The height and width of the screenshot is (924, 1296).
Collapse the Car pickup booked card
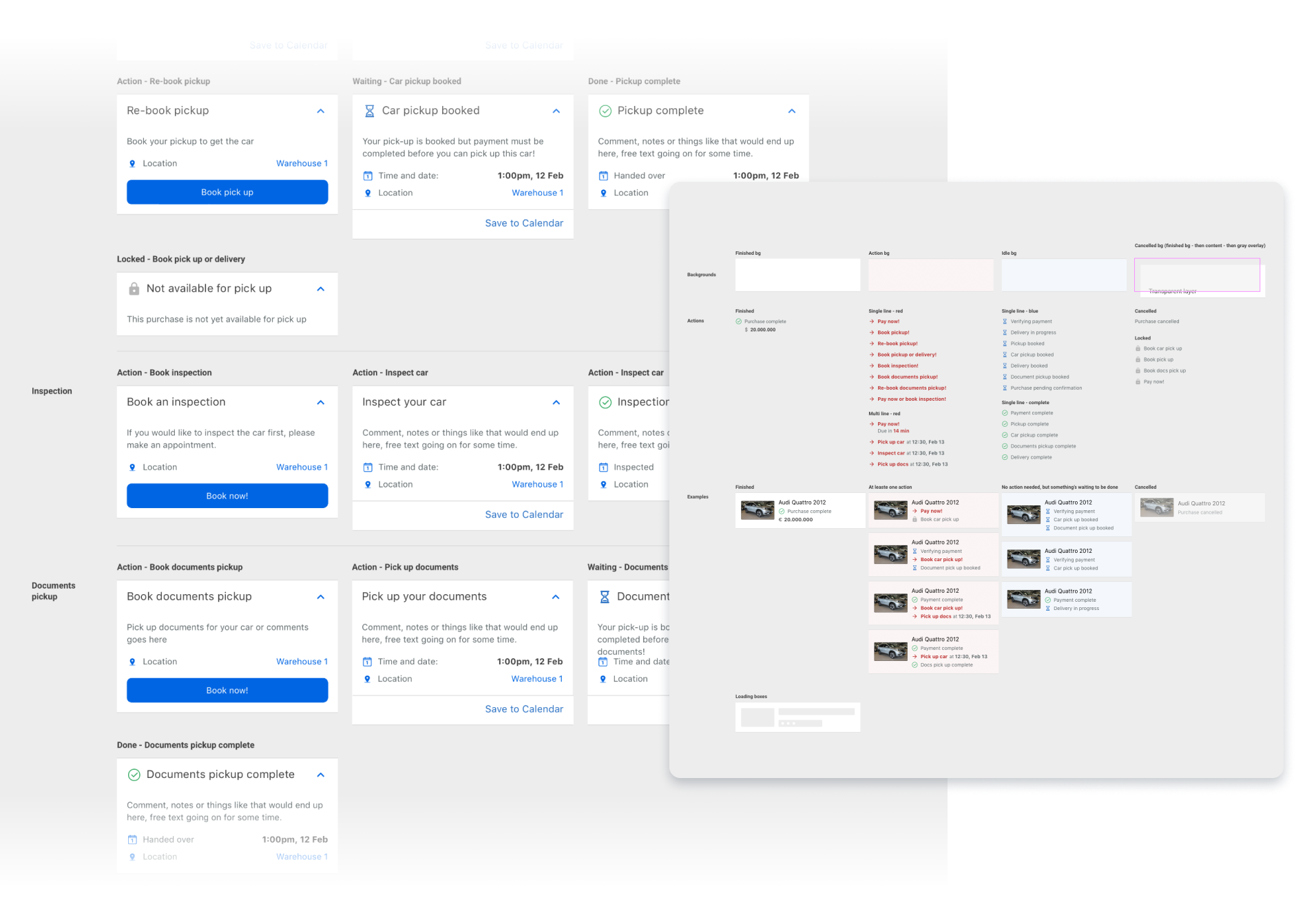556,111
